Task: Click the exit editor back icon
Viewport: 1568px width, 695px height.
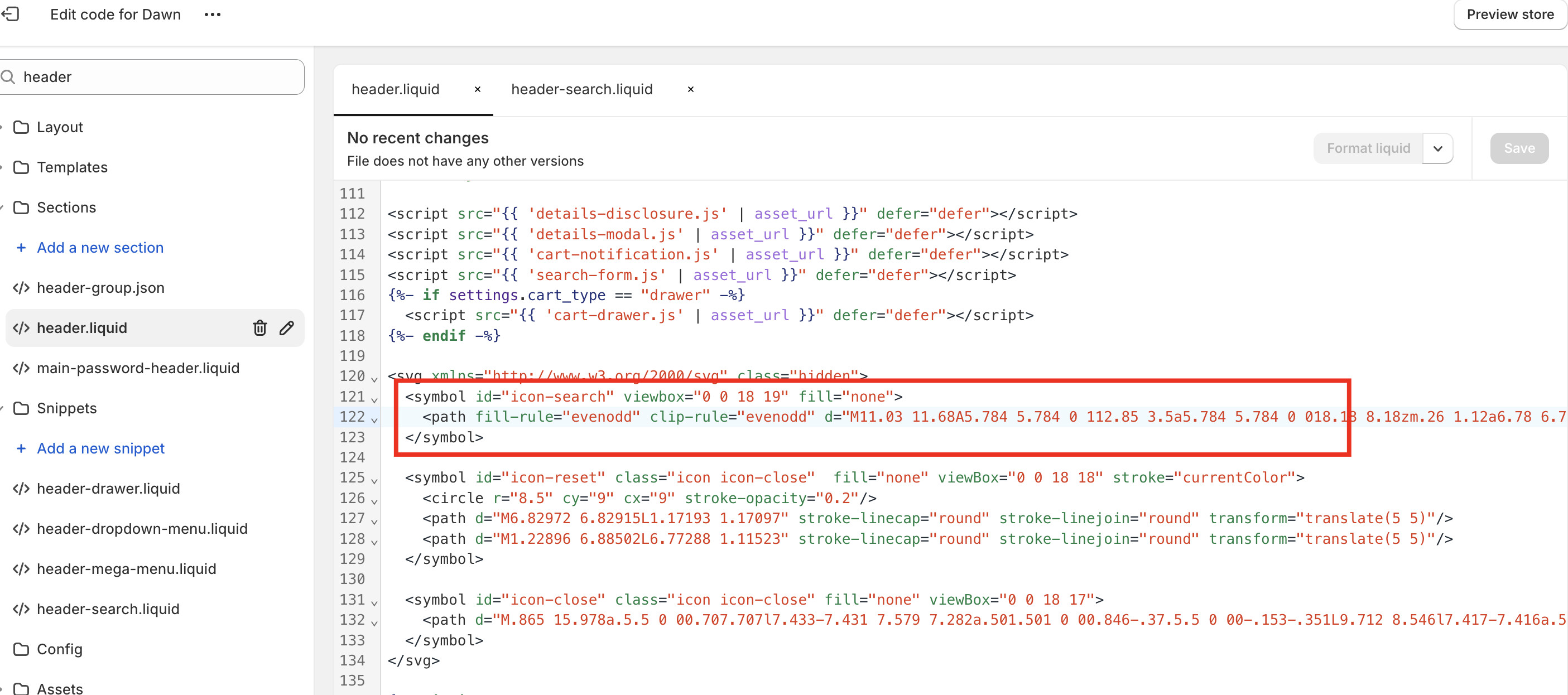Action: click(11, 14)
